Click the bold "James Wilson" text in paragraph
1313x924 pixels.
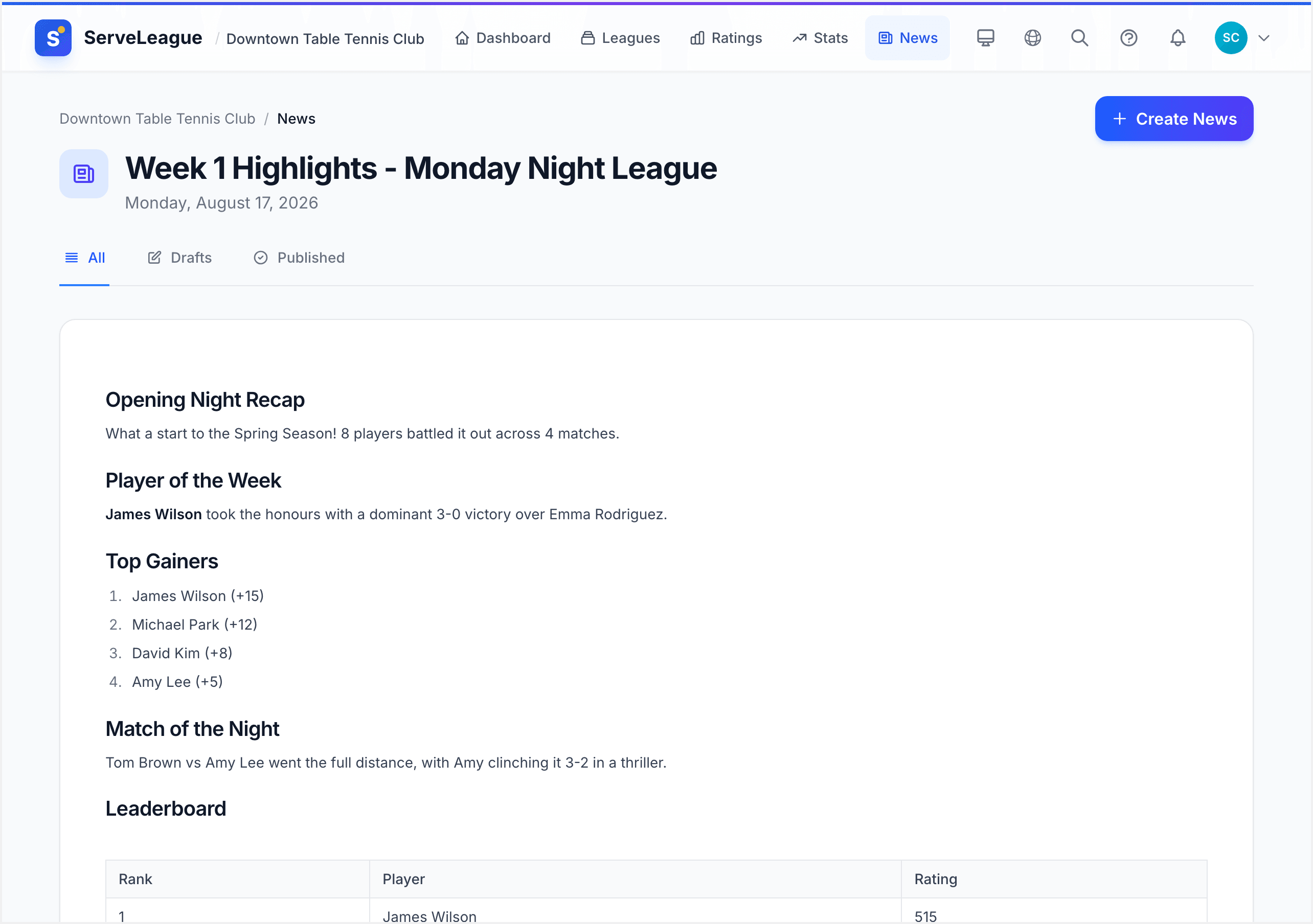[x=154, y=514]
